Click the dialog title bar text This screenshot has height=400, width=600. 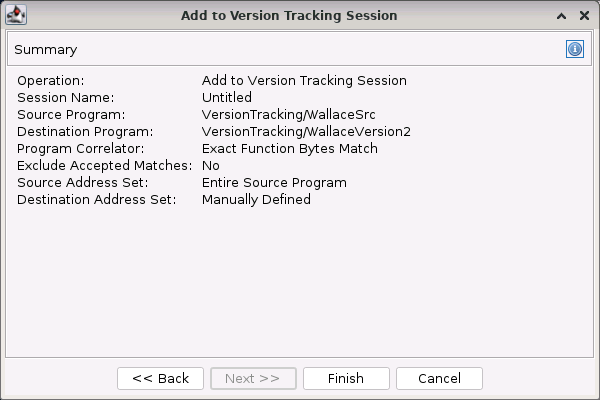(289, 15)
